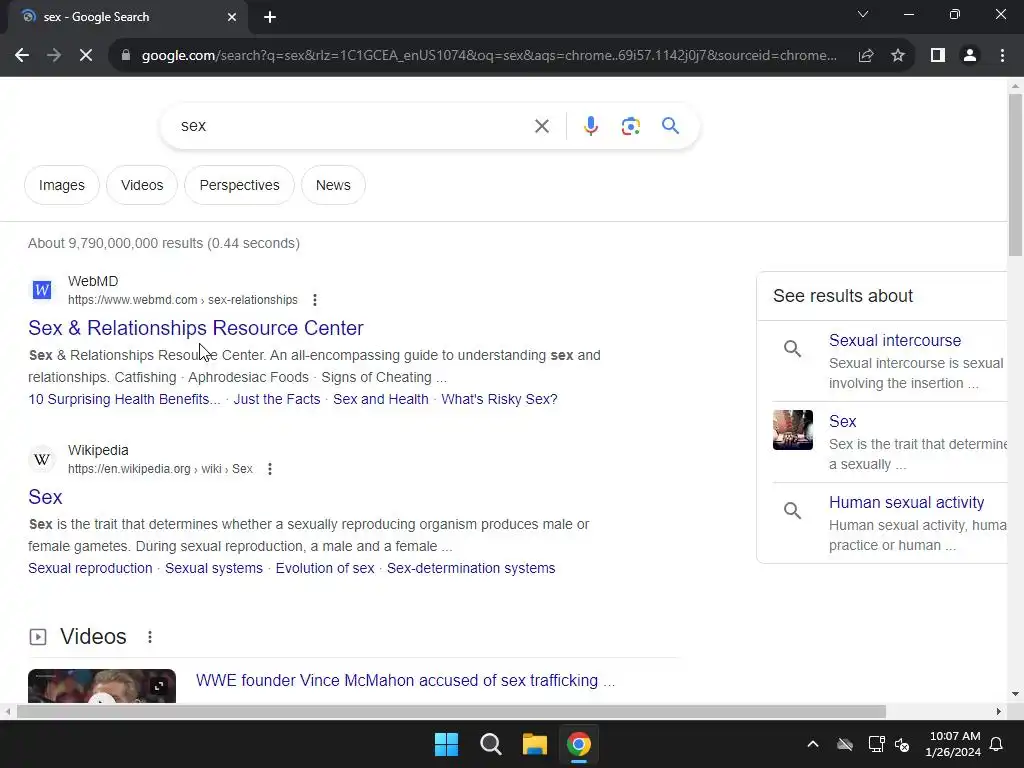Click the share page icon
Screen dimensions: 1024x768
click(x=866, y=56)
